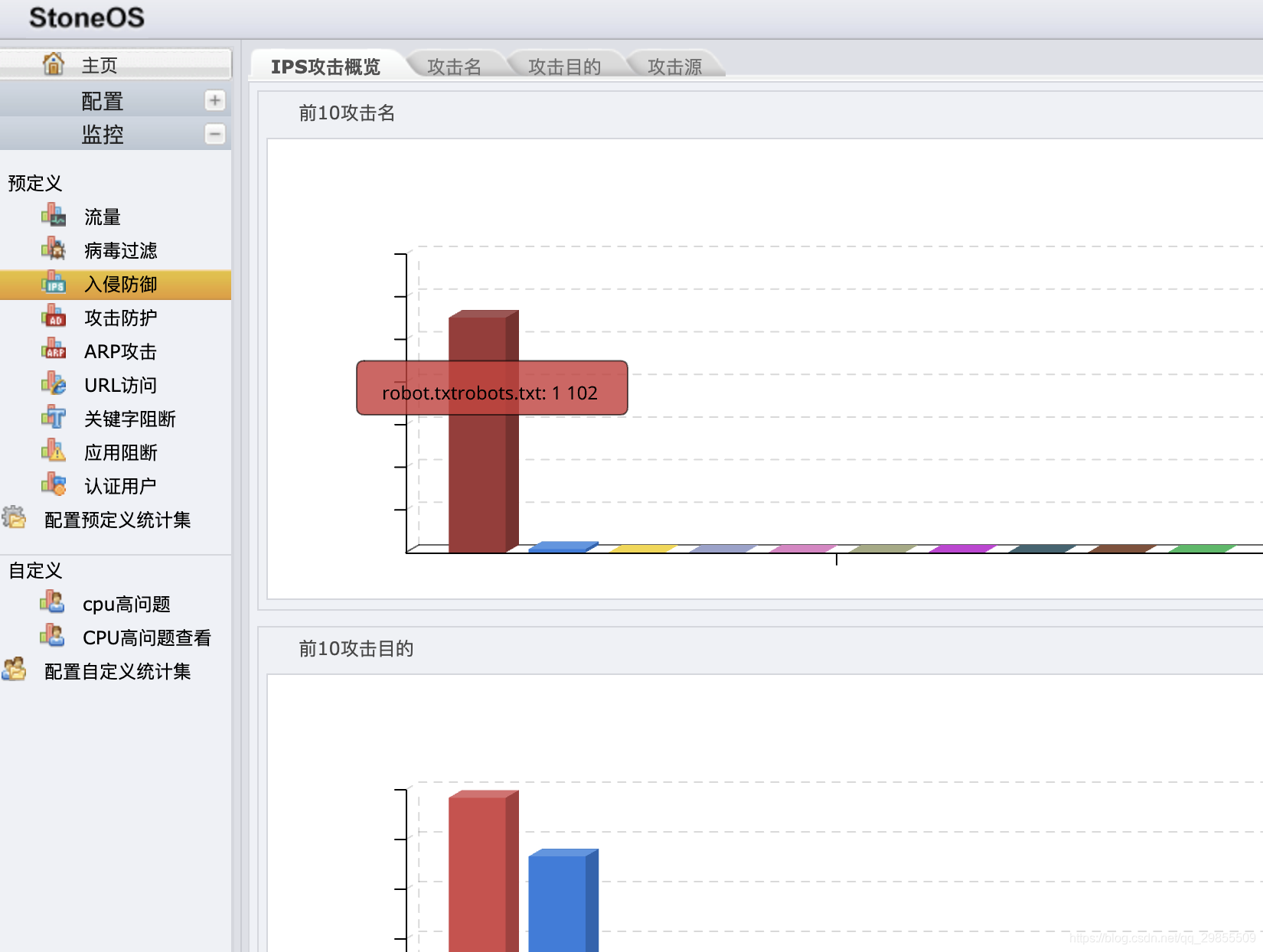Click the cpu高问题 custom stat icon
The height and width of the screenshot is (952, 1263).
(x=52, y=602)
